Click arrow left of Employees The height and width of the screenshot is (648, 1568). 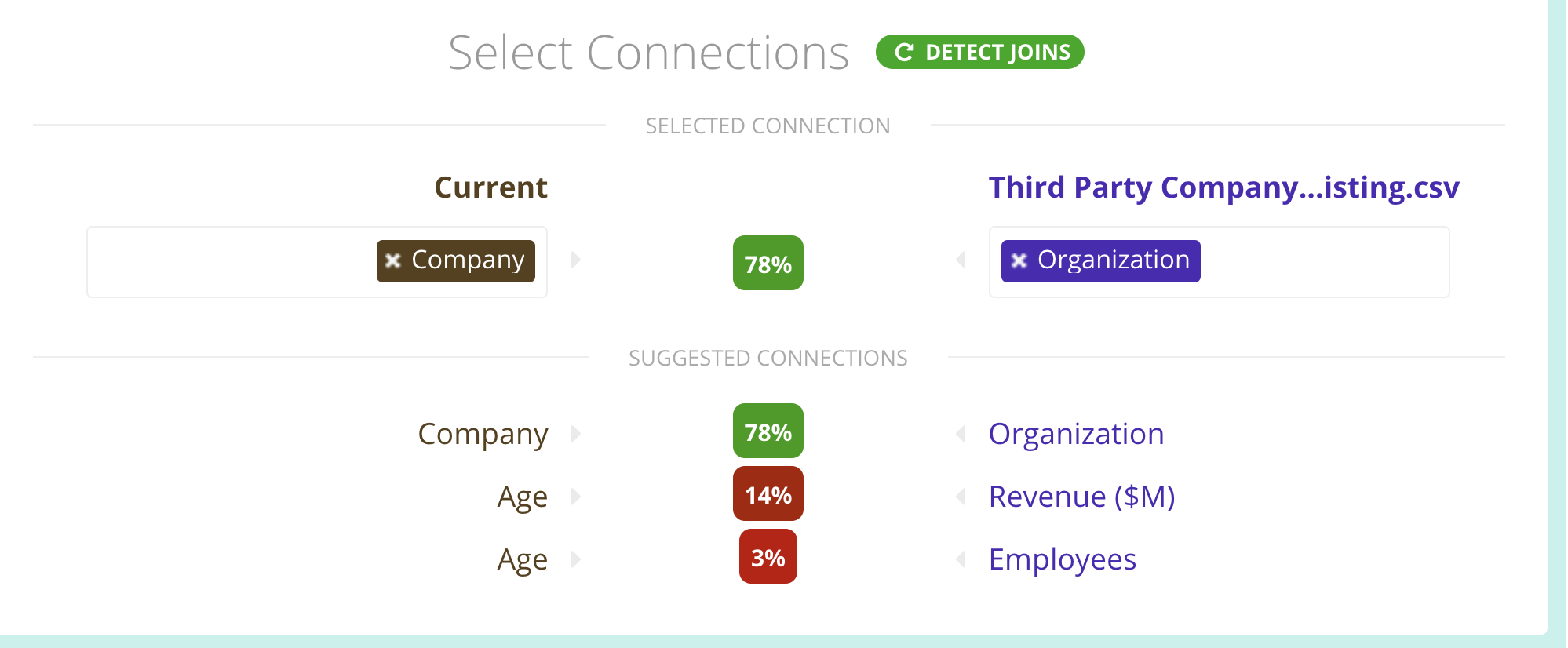[x=961, y=559]
